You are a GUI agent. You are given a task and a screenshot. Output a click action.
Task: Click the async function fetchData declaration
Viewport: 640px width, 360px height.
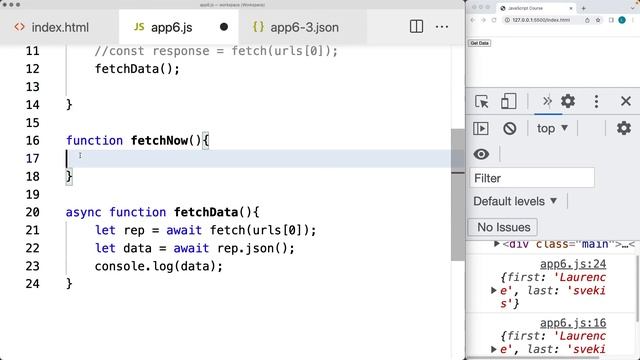[162, 212]
